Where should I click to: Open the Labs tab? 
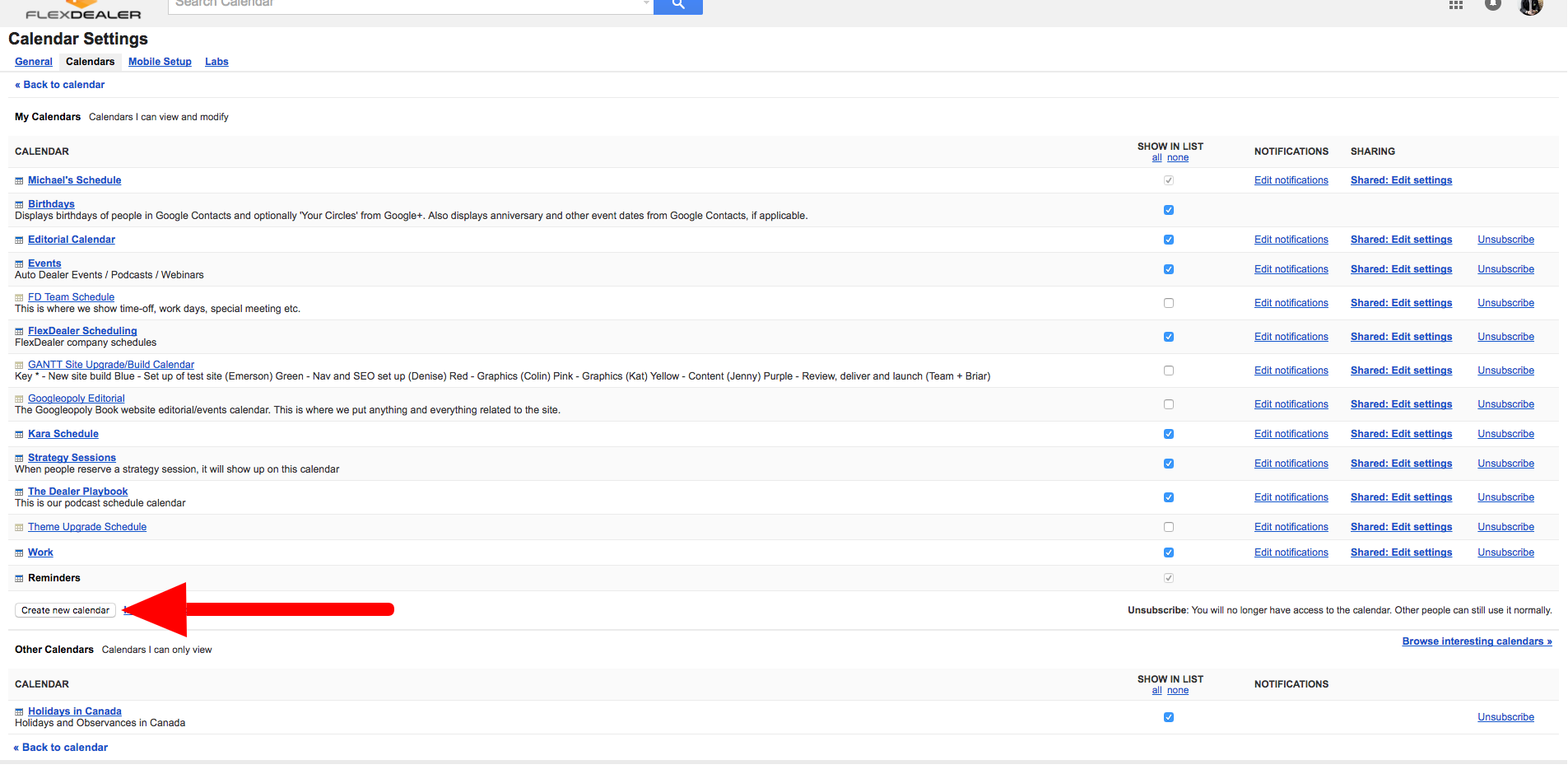[216, 62]
